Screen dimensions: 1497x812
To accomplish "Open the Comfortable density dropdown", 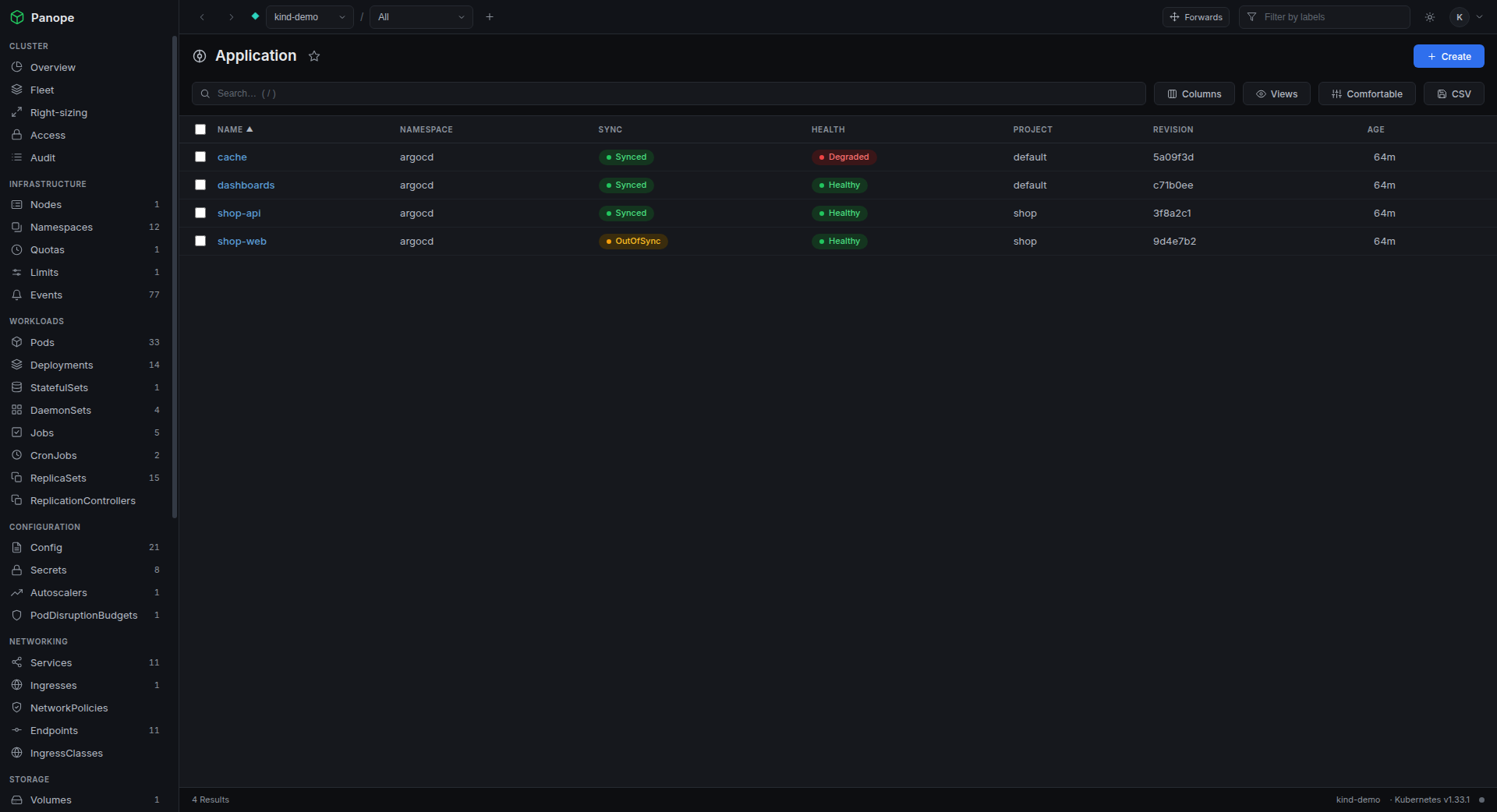I will [x=1367, y=94].
